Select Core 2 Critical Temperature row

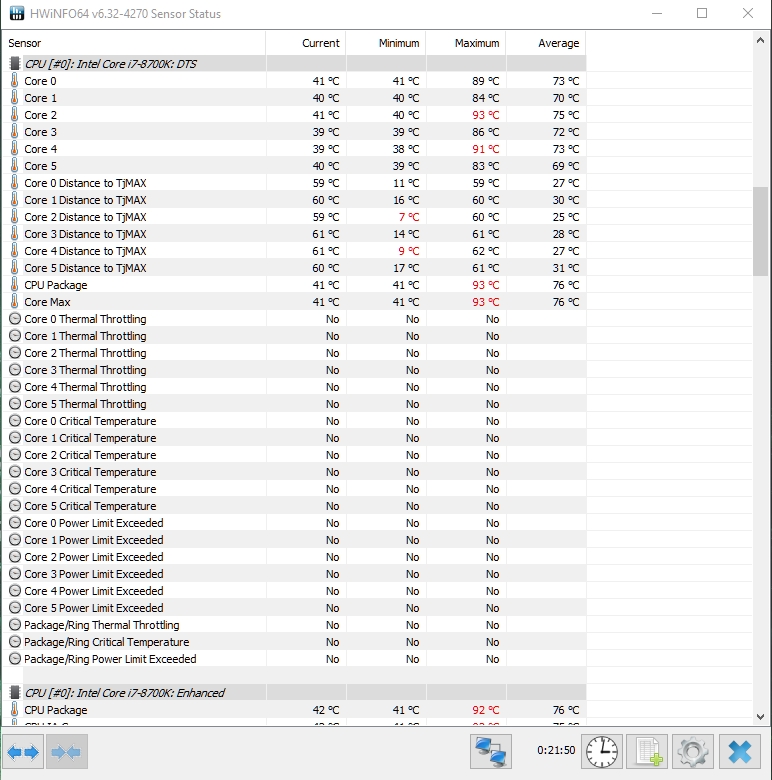(x=294, y=455)
